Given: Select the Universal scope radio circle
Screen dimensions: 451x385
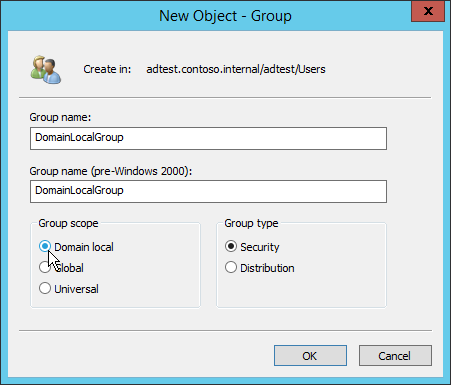Looking at the screenshot, I should [45, 288].
